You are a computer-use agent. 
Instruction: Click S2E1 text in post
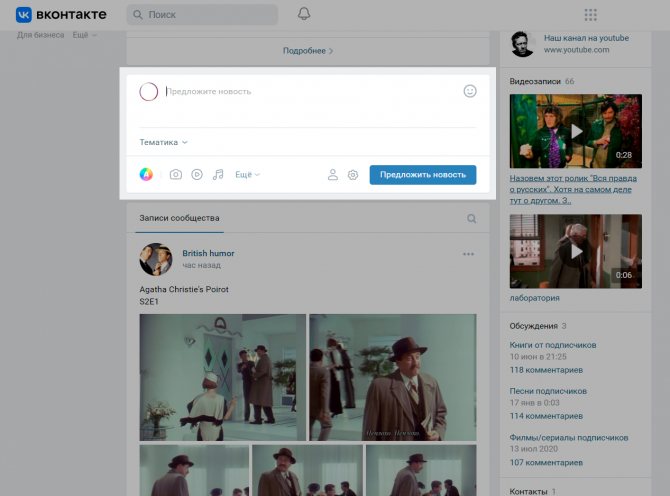point(149,302)
